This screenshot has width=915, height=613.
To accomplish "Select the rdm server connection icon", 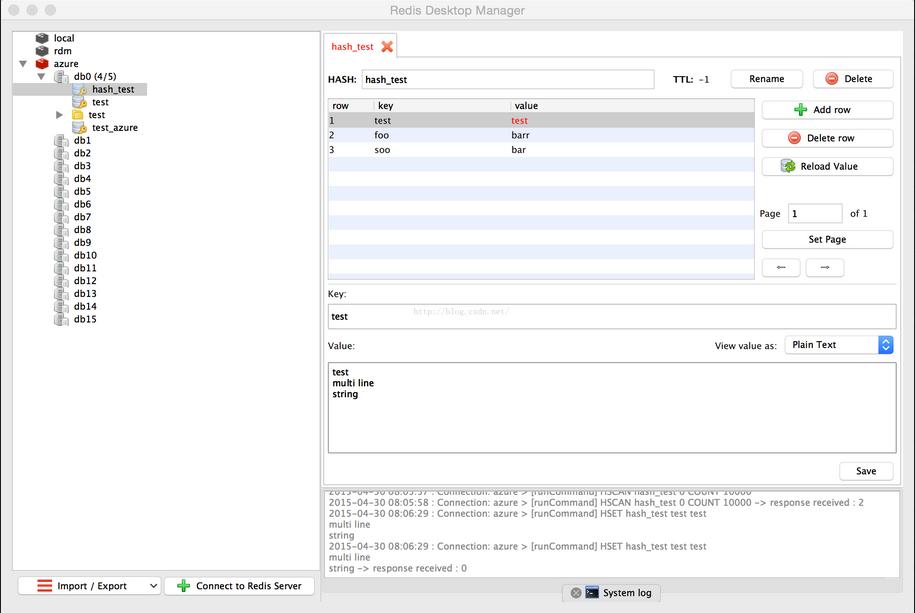I will point(42,51).
